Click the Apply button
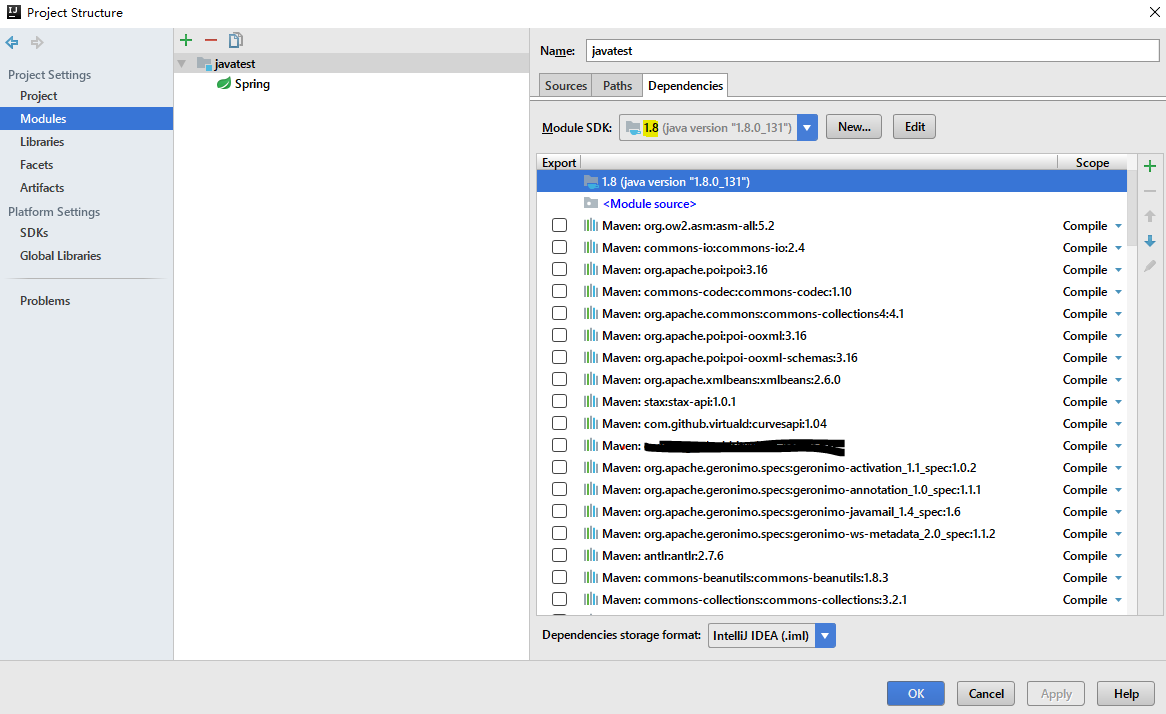The width and height of the screenshot is (1166, 714). coord(1056,693)
